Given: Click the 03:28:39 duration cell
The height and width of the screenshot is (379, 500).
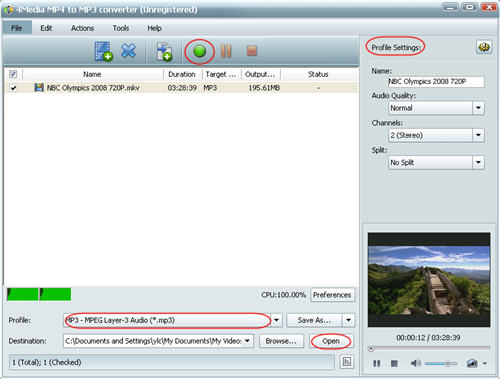Looking at the screenshot, I should 182,88.
